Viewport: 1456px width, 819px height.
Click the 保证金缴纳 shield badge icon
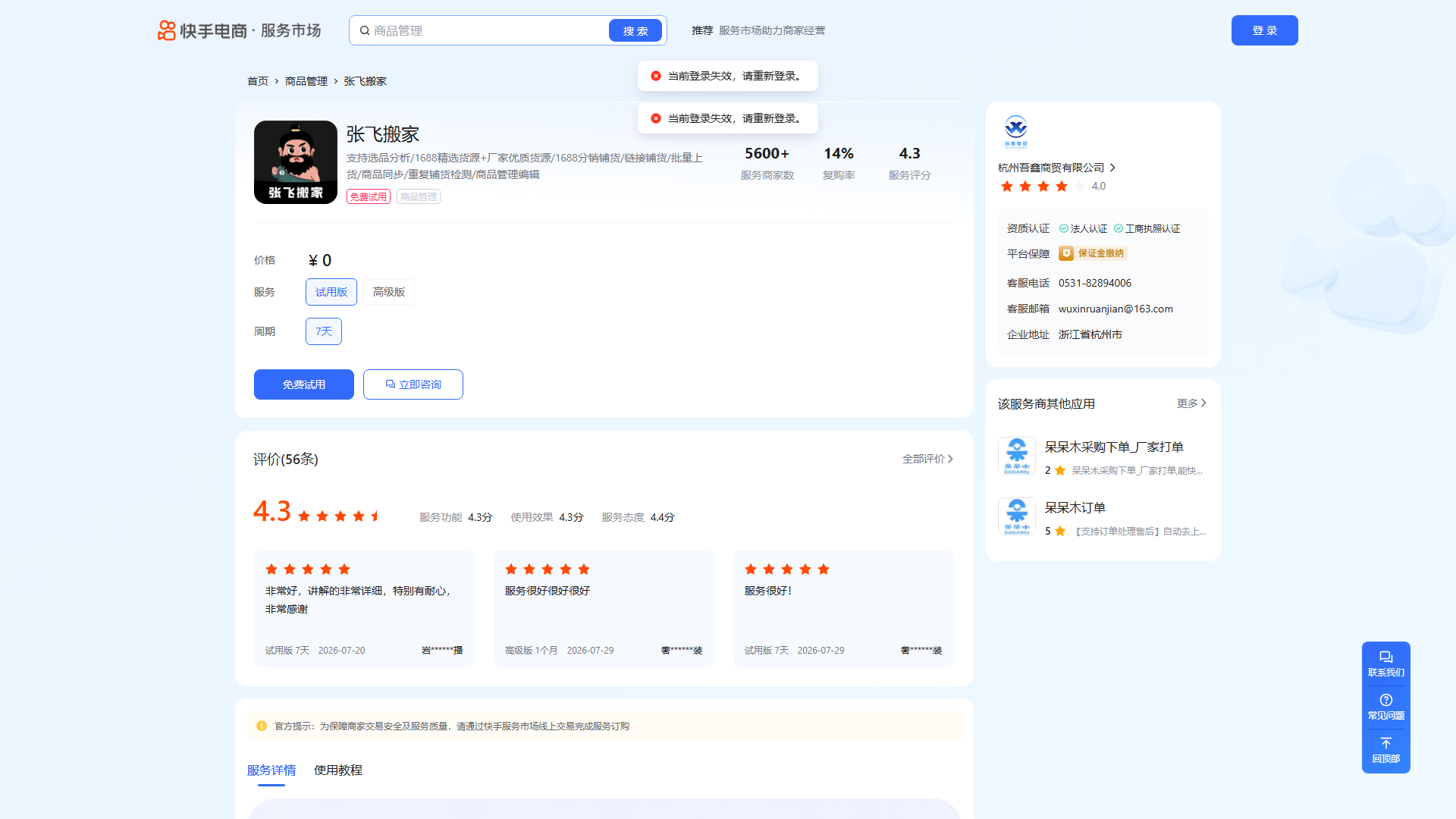[x=1066, y=253]
